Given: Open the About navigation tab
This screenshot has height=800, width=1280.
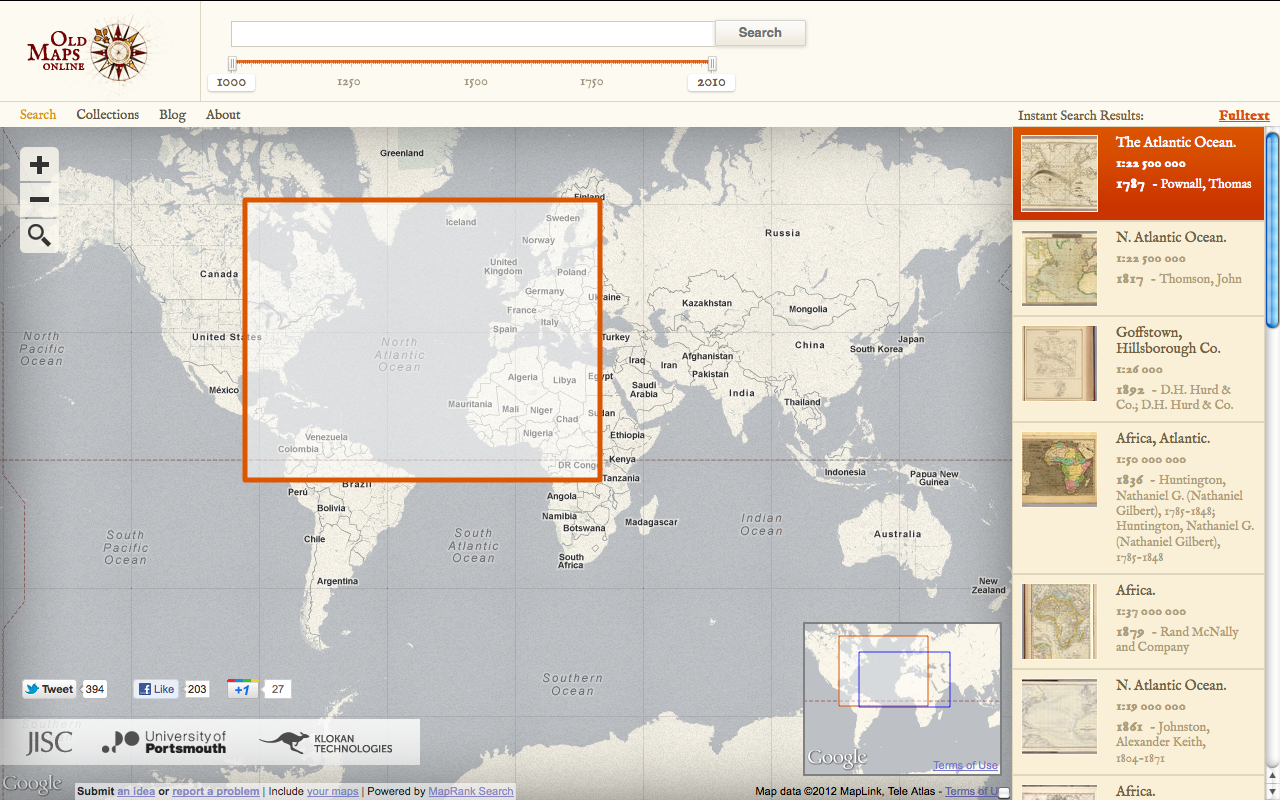Looking at the screenshot, I should [223, 115].
